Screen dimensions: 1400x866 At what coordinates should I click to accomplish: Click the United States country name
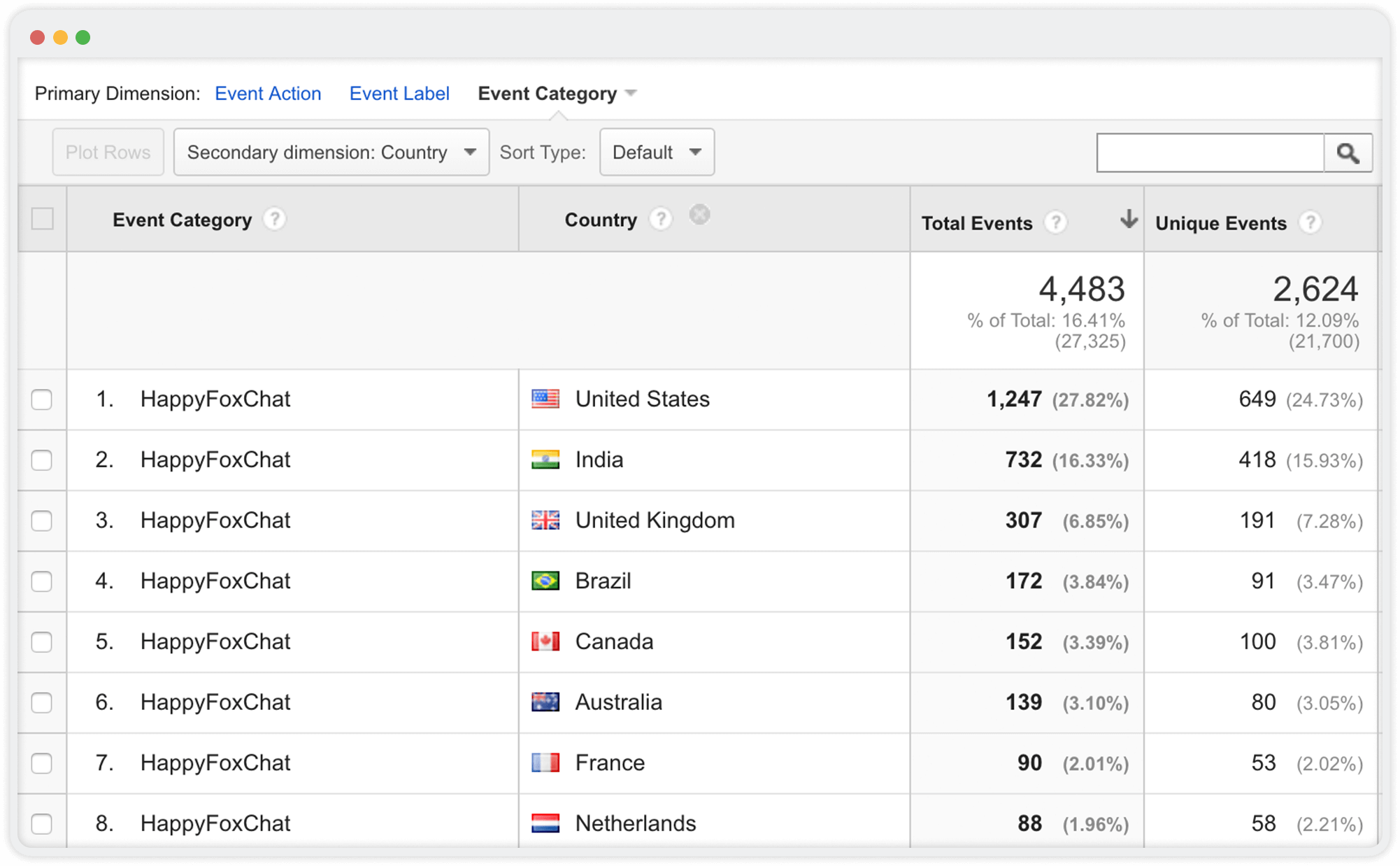642,399
